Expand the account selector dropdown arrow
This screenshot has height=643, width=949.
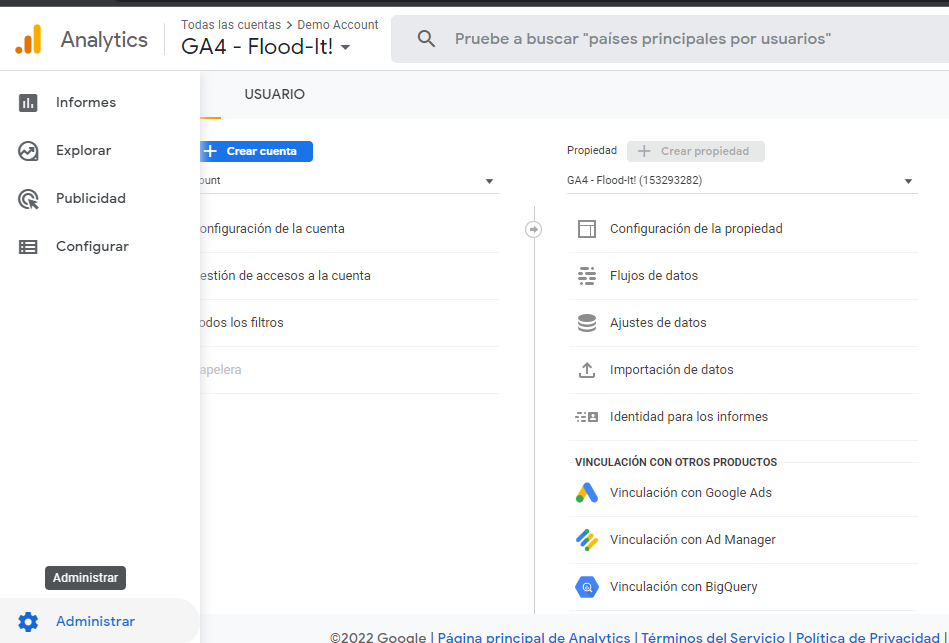pyautogui.click(x=489, y=181)
